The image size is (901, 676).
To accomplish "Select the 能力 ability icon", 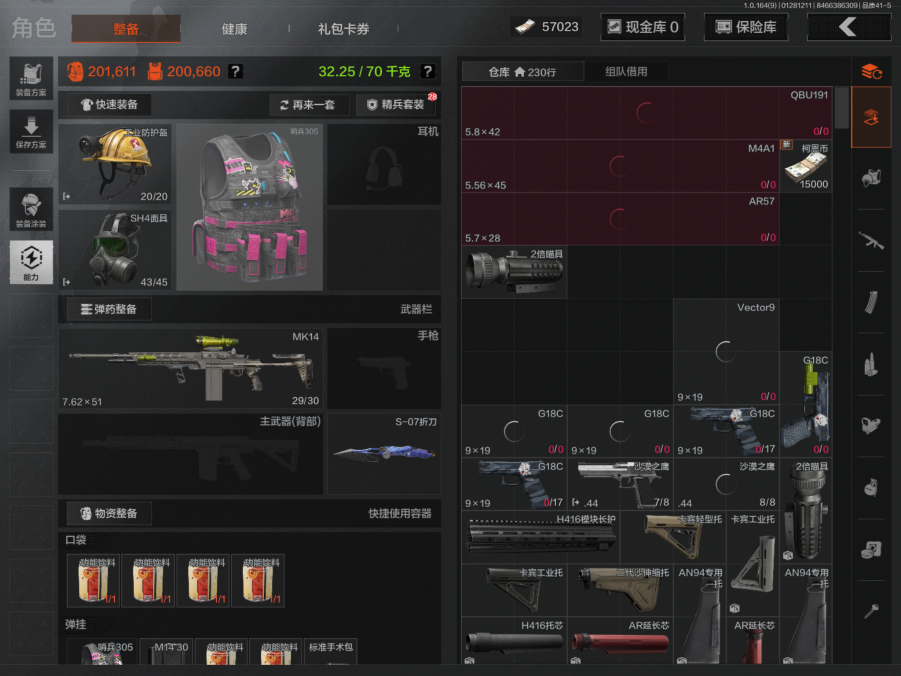I will click(x=30, y=262).
